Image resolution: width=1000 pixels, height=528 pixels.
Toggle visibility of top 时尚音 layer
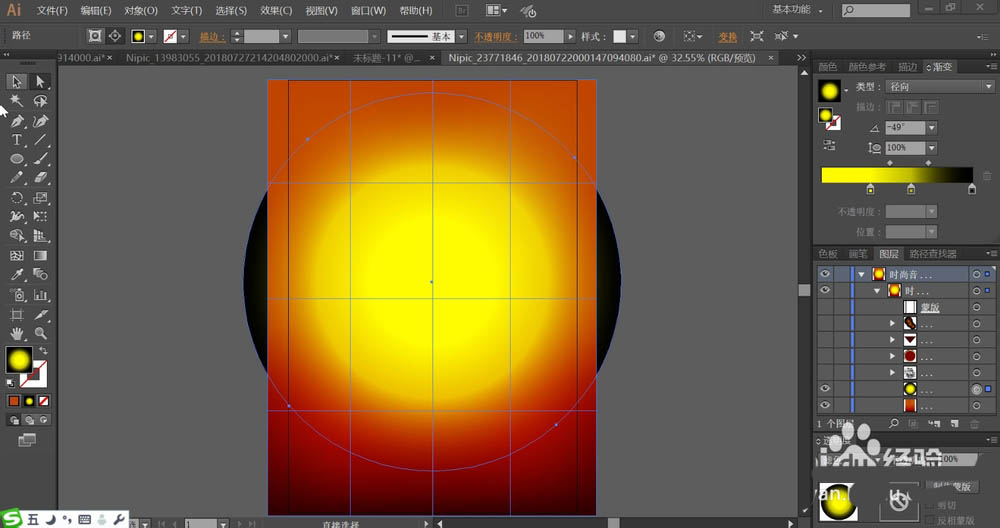tap(825, 274)
